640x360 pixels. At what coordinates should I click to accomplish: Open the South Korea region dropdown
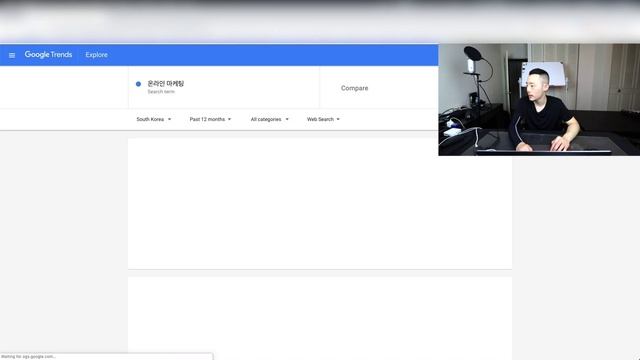click(153, 119)
